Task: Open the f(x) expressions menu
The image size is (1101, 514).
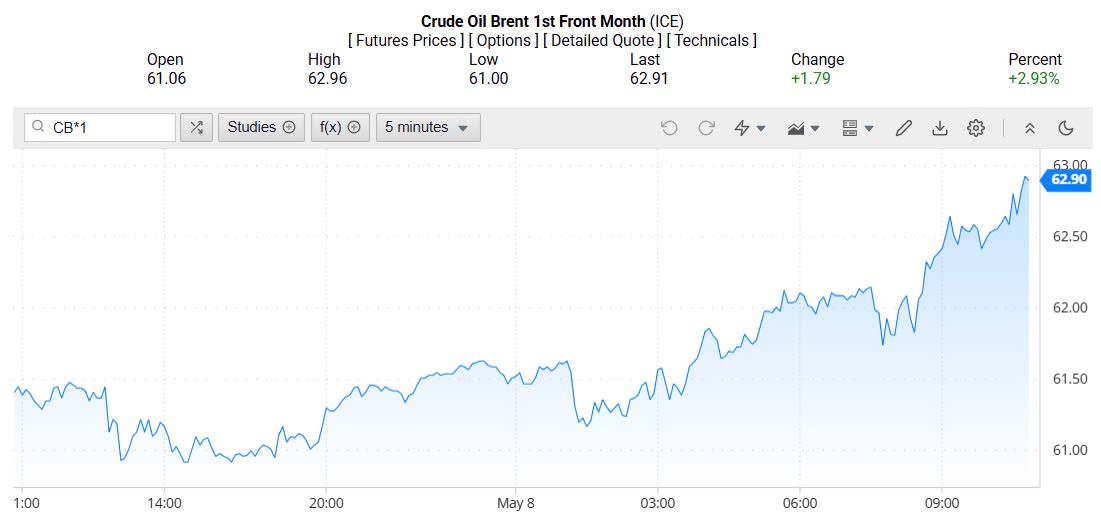Action: click(x=340, y=127)
